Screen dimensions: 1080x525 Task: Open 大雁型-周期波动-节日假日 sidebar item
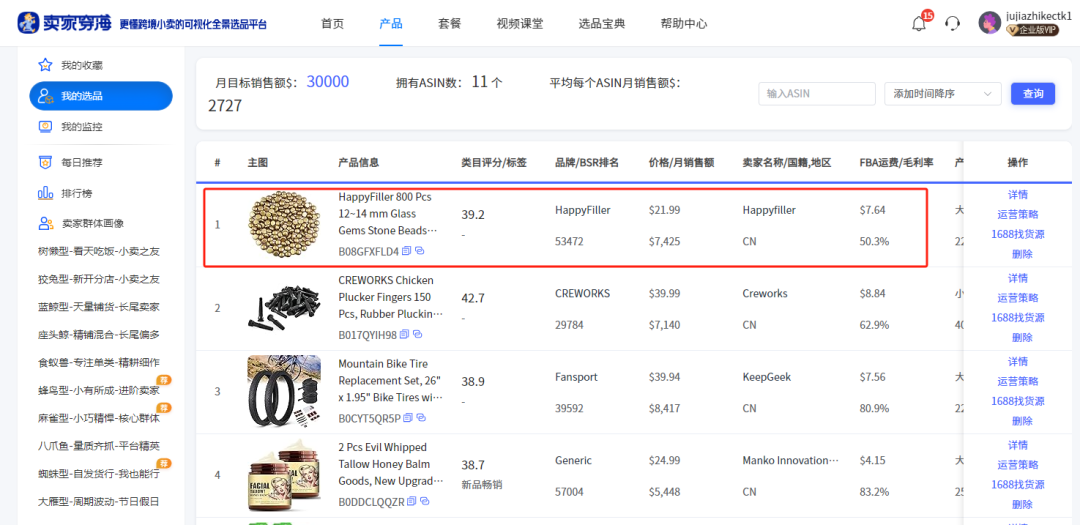tap(99, 502)
